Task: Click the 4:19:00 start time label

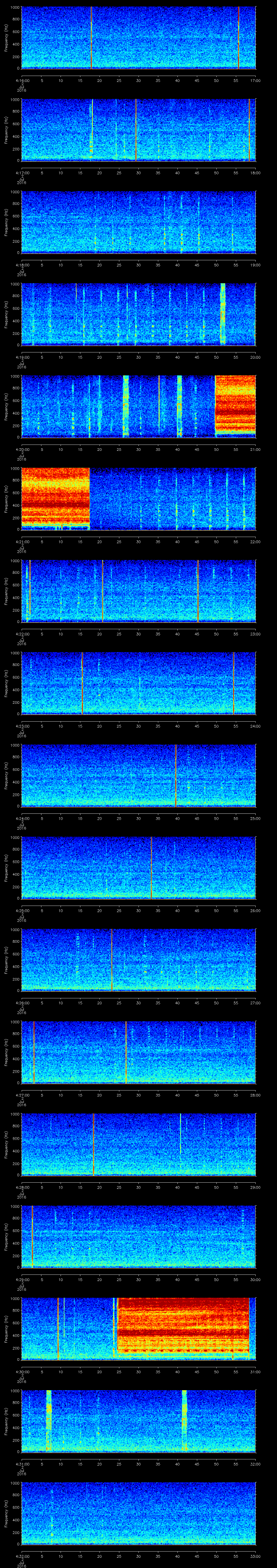Action: [22, 357]
